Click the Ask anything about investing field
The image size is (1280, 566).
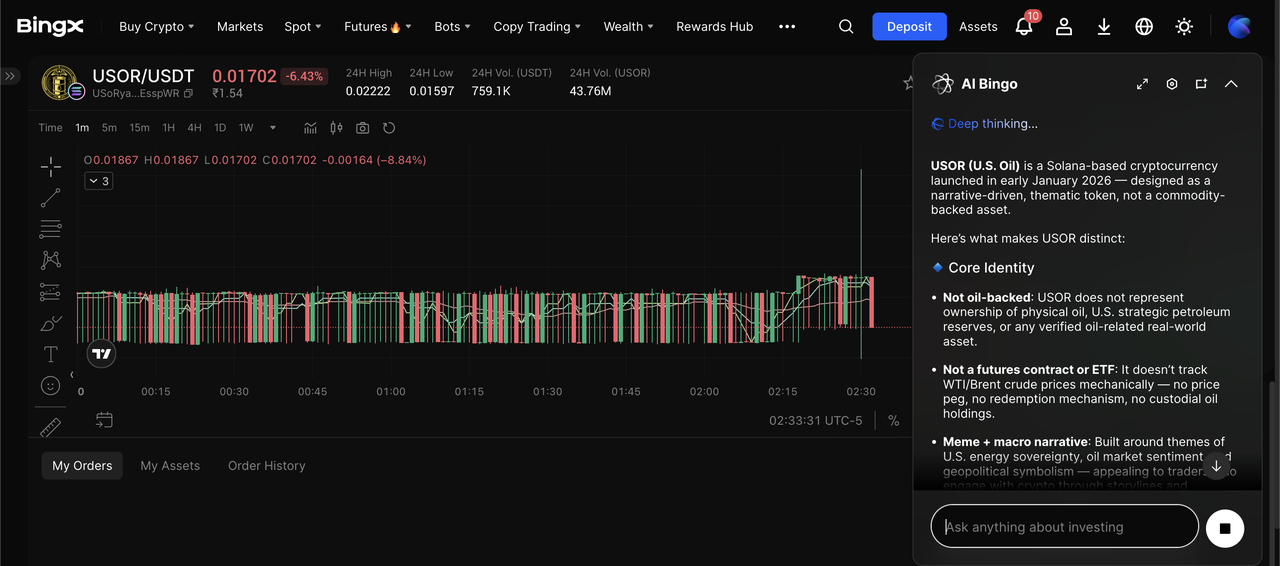pos(1064,527)
